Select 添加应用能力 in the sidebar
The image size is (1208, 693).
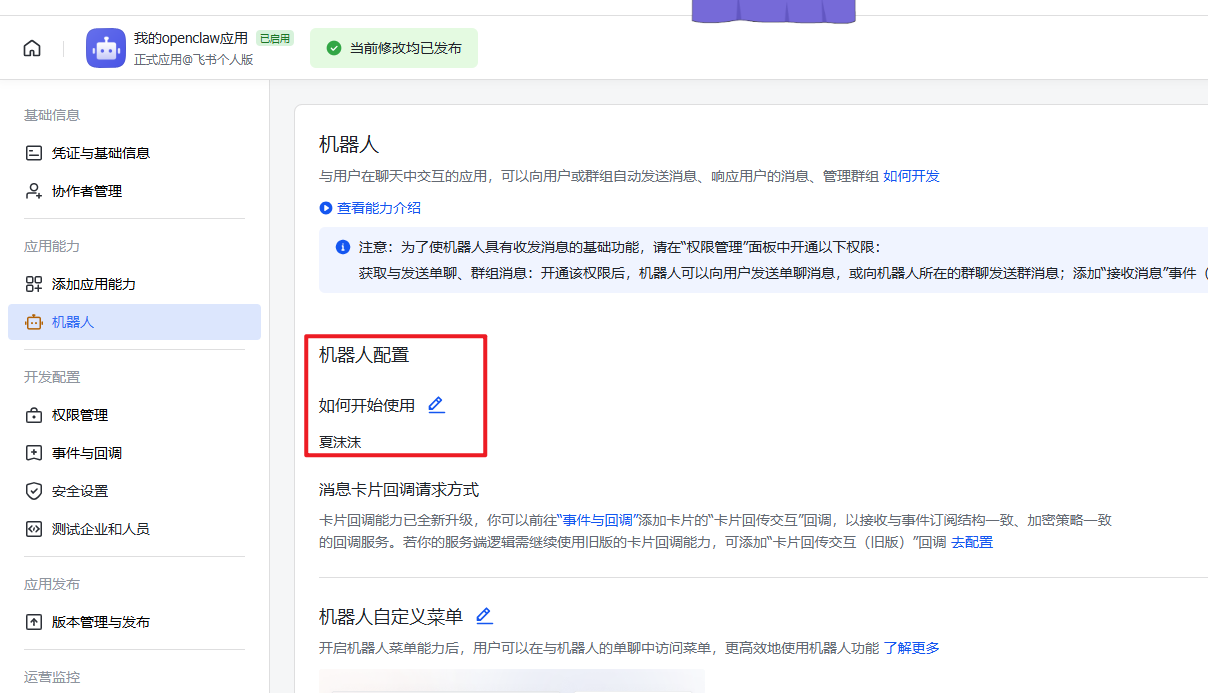[x=93, y=284]
